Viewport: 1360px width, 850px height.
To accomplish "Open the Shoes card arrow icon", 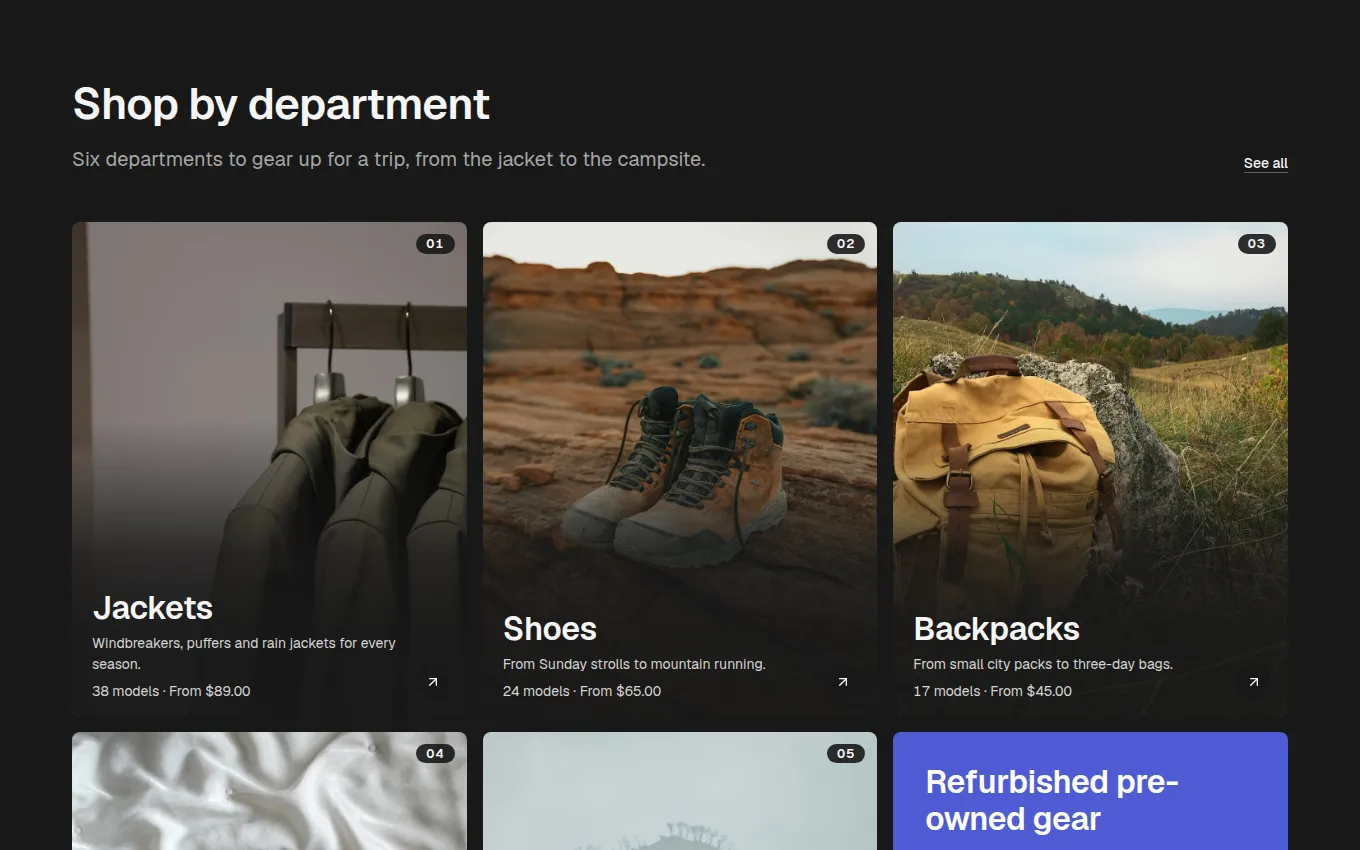I will 843,682.
